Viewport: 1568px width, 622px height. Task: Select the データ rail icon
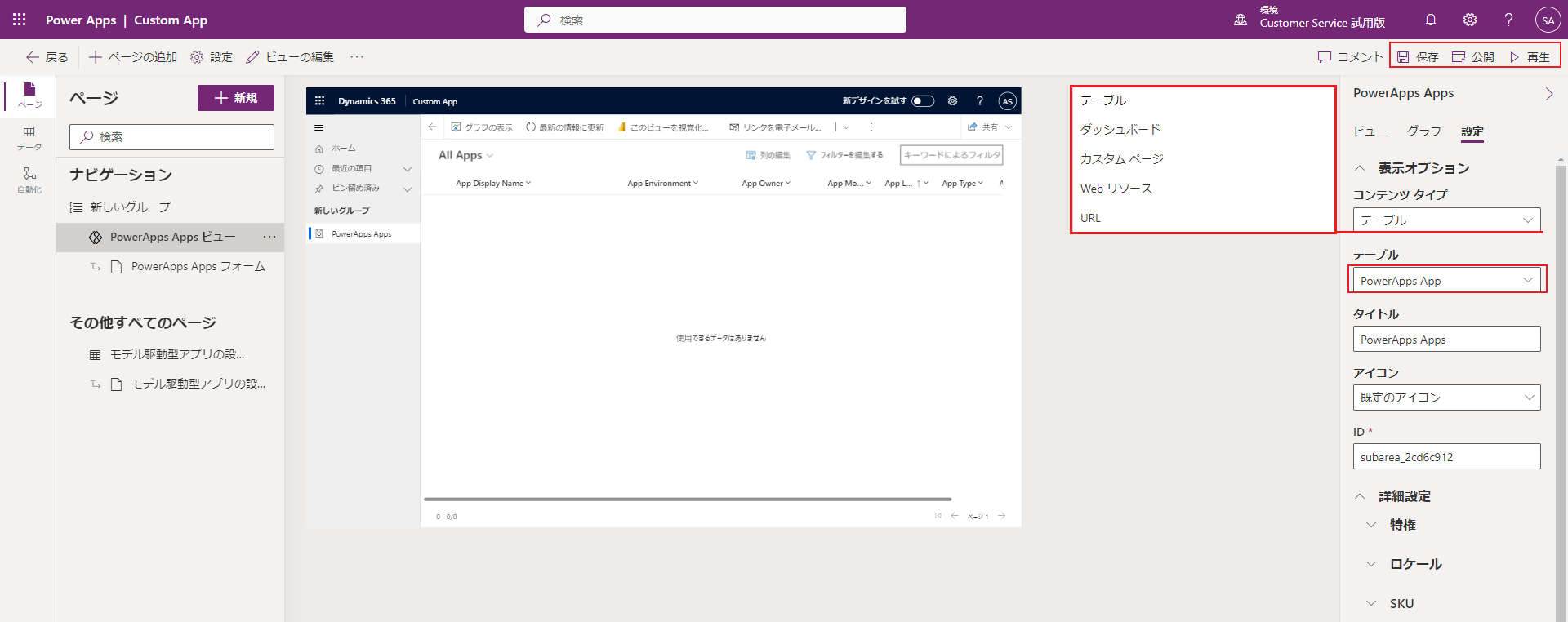[29, 138]
